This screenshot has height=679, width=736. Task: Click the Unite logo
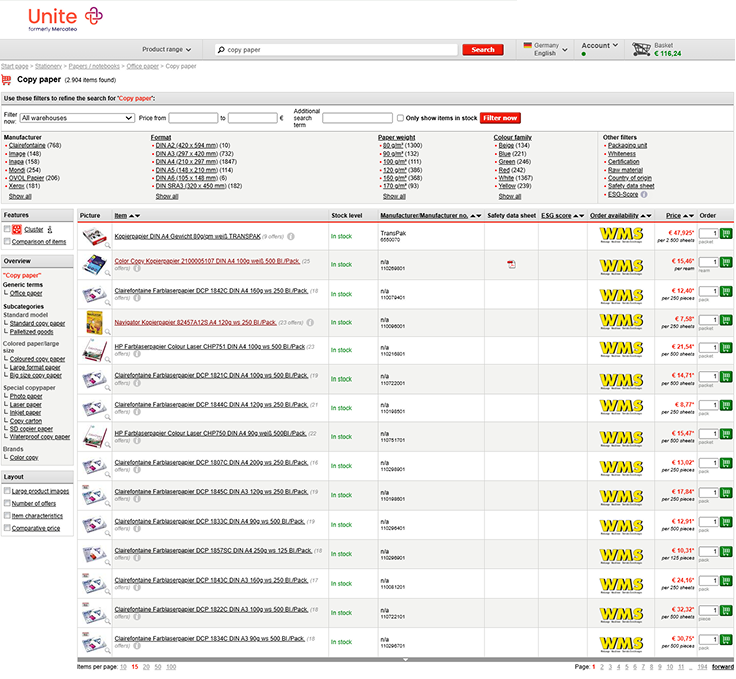click(65, 19)
